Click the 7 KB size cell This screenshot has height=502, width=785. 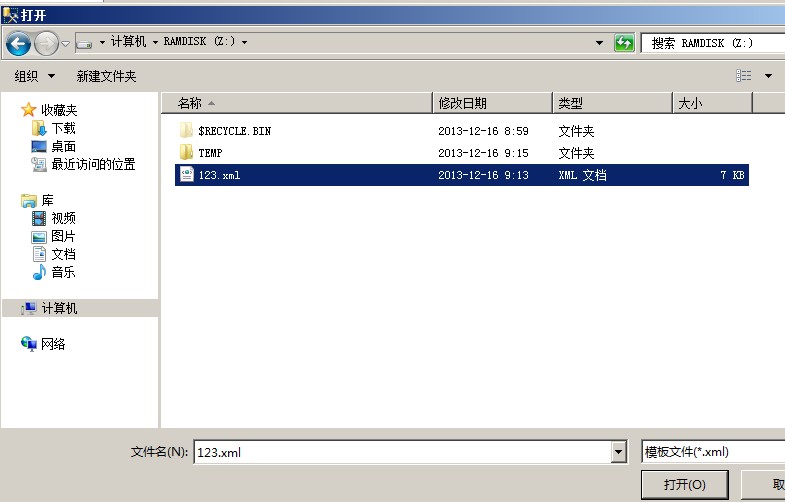pos(732,175)
